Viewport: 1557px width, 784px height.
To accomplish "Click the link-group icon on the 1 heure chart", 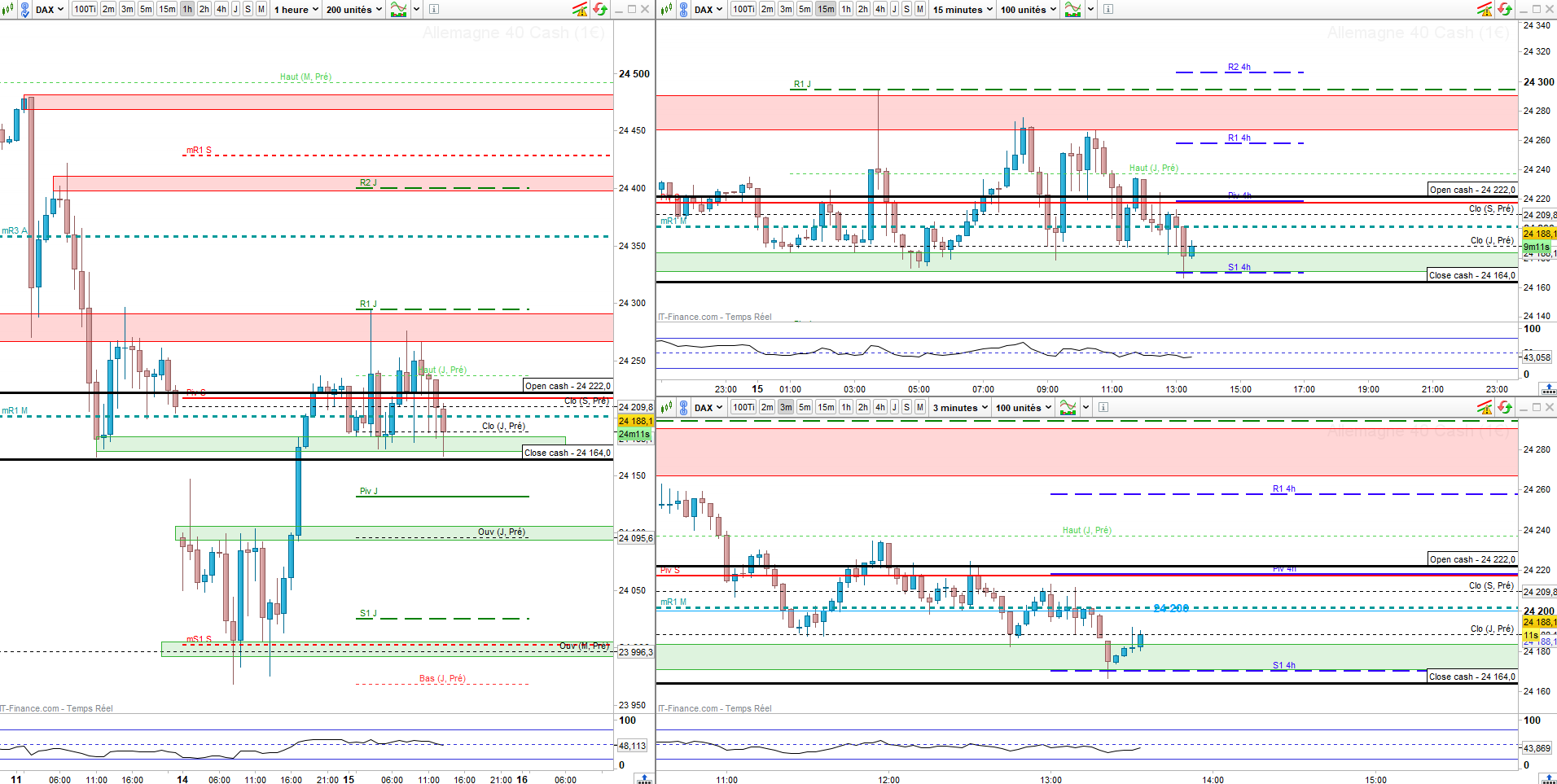I will tap(24, 10).
